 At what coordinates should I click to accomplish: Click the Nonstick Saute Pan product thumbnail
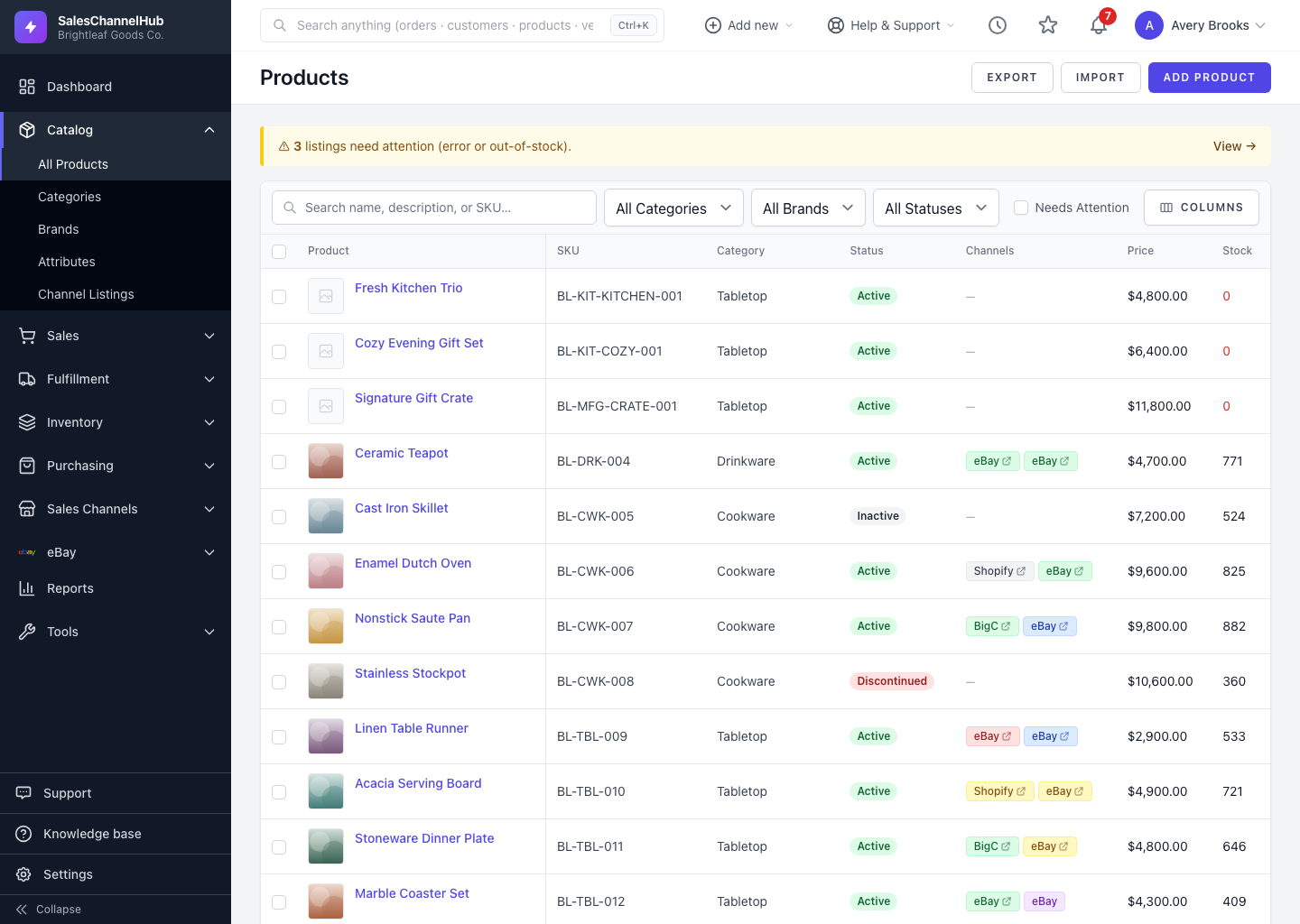pyautogui.click(x=326, y=626)
